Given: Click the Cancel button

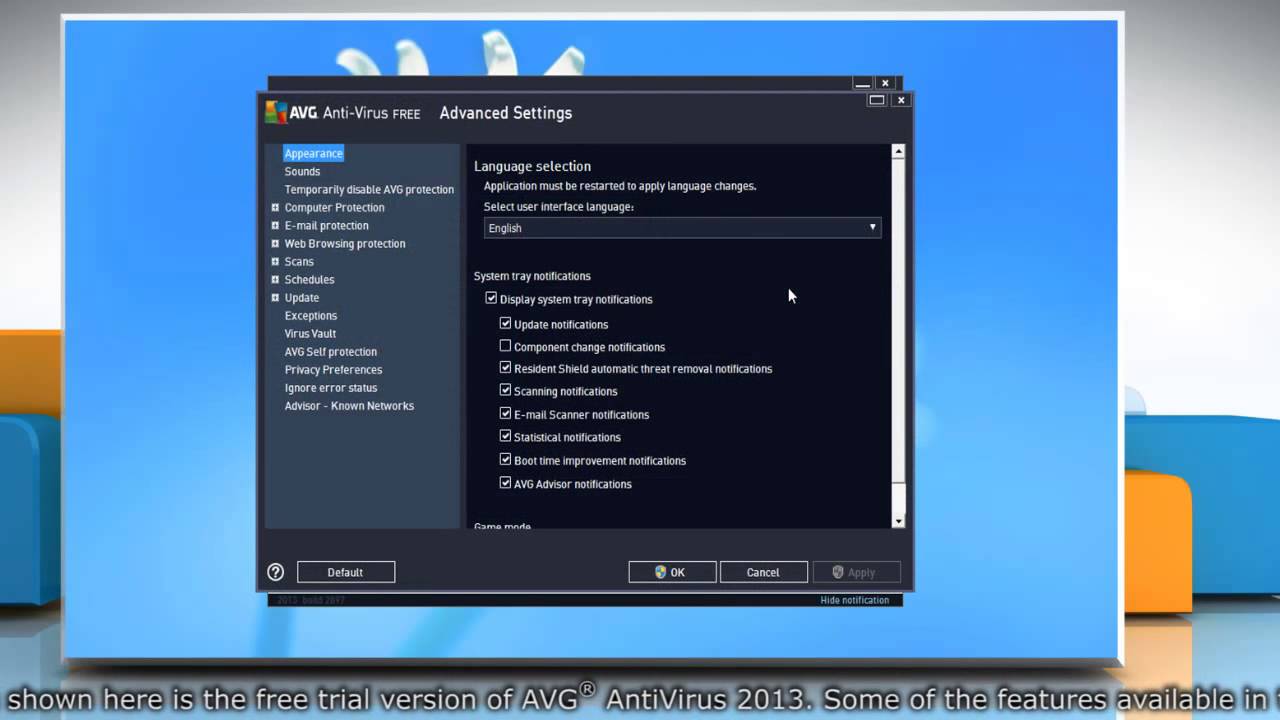Looking at the screenshot, I should coord(763,572).
